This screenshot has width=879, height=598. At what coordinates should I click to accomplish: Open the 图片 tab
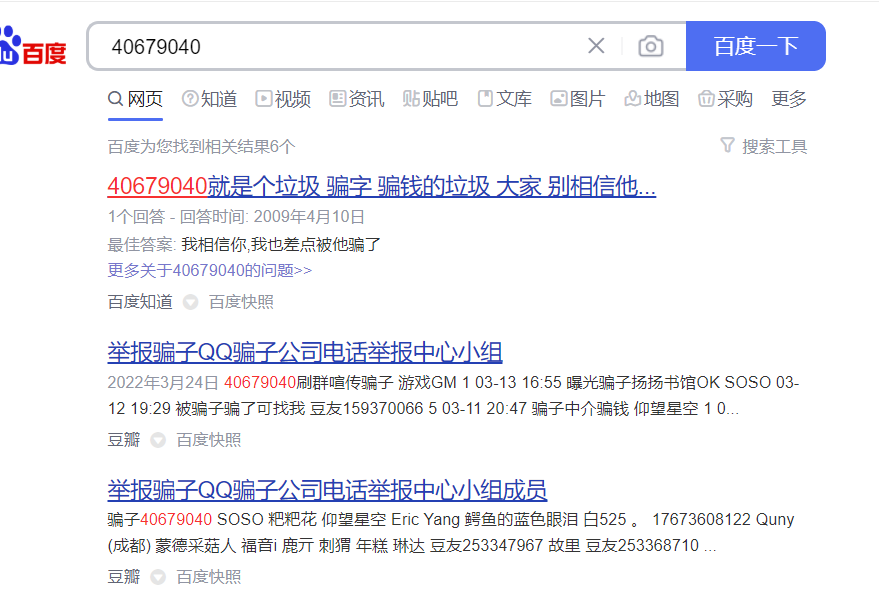click(578, 99)
